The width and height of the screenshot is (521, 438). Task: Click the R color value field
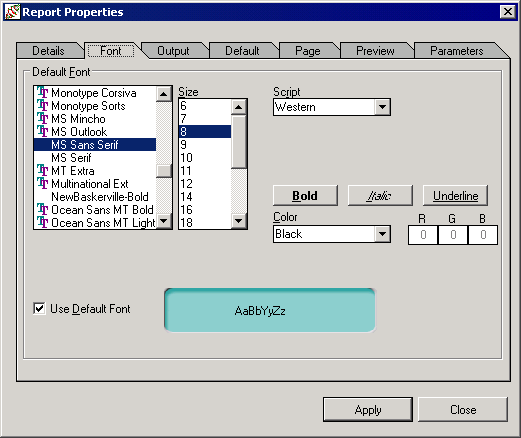[423, 235]
